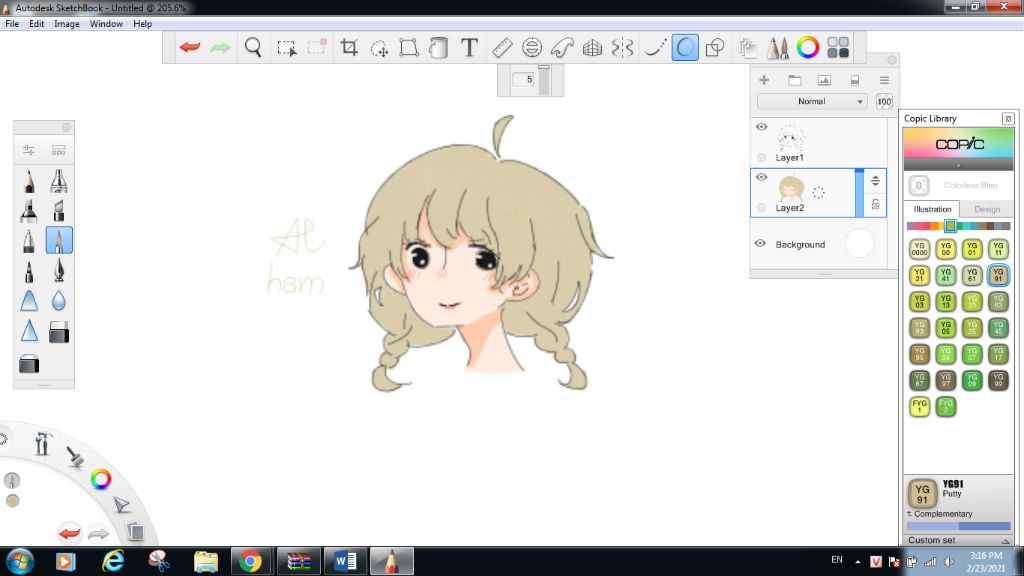Screen dimensions: 1024x576
Task: Add an image layer
Action: click(824, 80)
